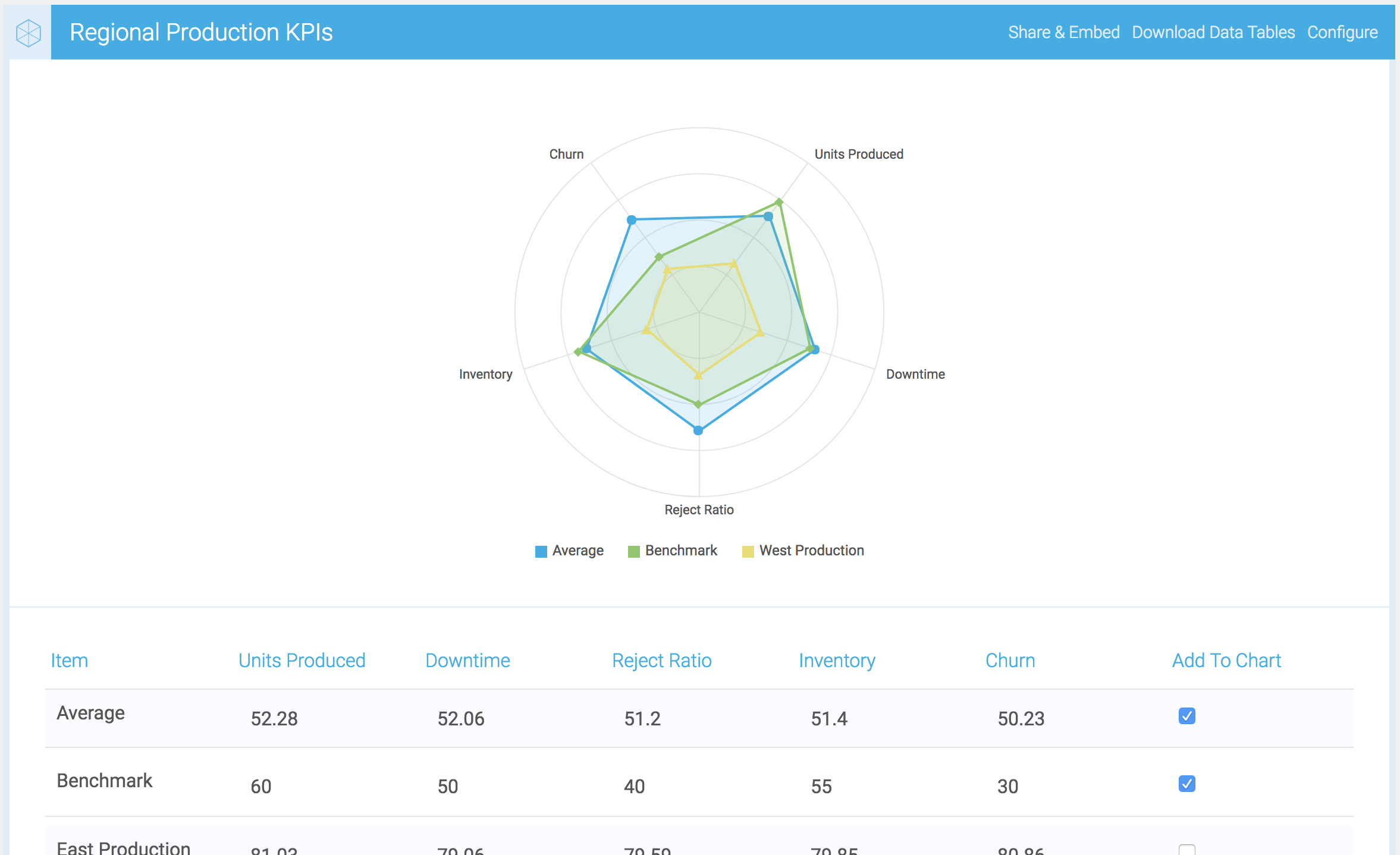The width and height of the screenshot is (1400, 855).
Task: Click Average's blue point on Churn axis
Action: pyautogui.click(x=632, y=220)
